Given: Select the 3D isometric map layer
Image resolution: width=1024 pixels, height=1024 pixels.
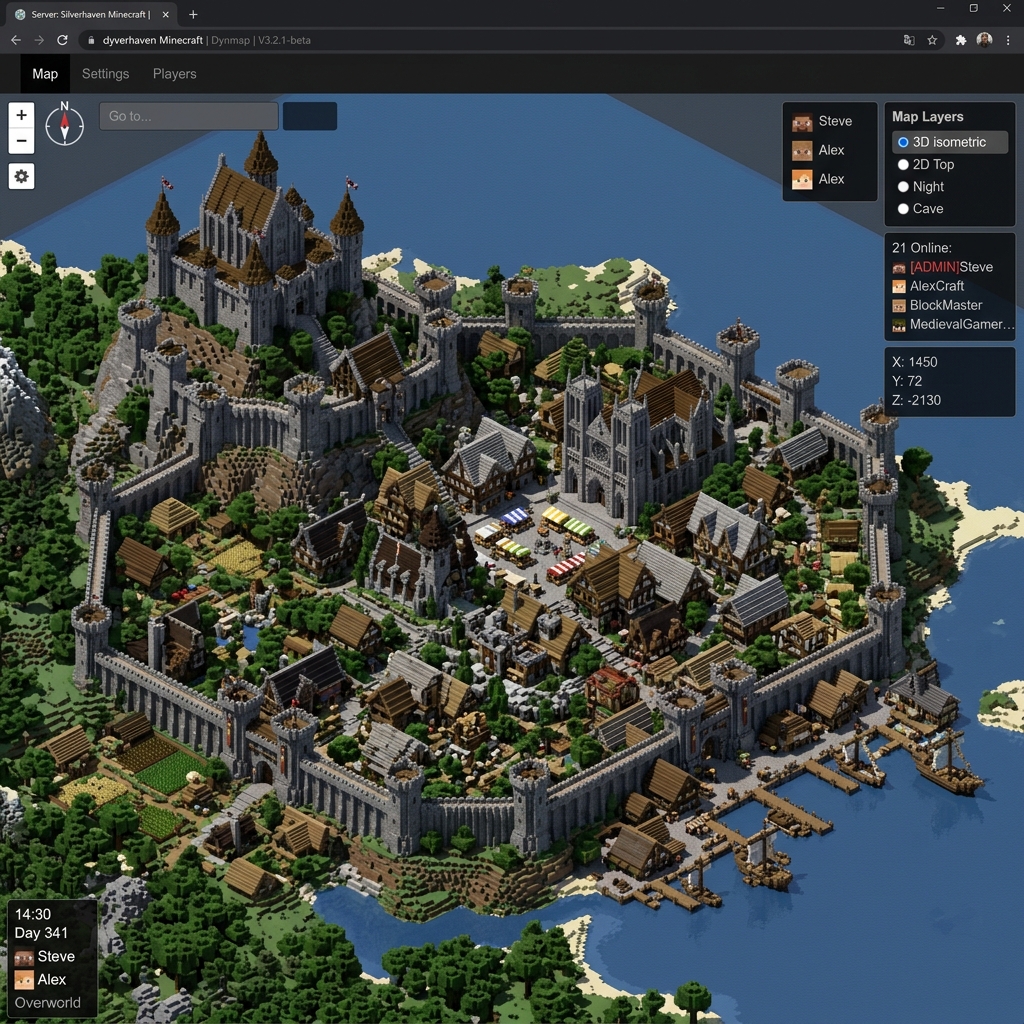Looking at the screenshot, I should tap(950, 142).
